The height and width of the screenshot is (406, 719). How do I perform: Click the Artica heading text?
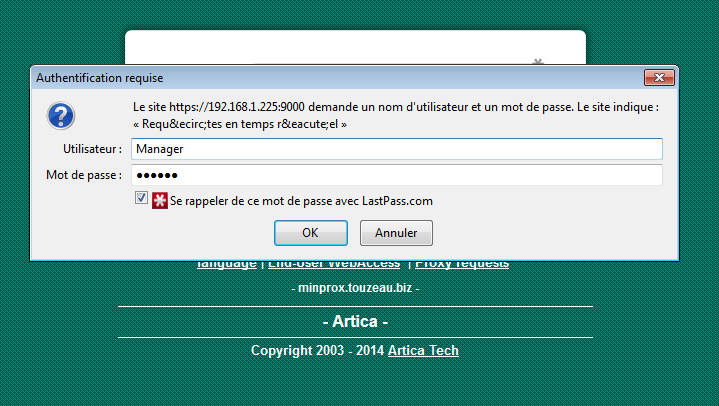(355, 322)
